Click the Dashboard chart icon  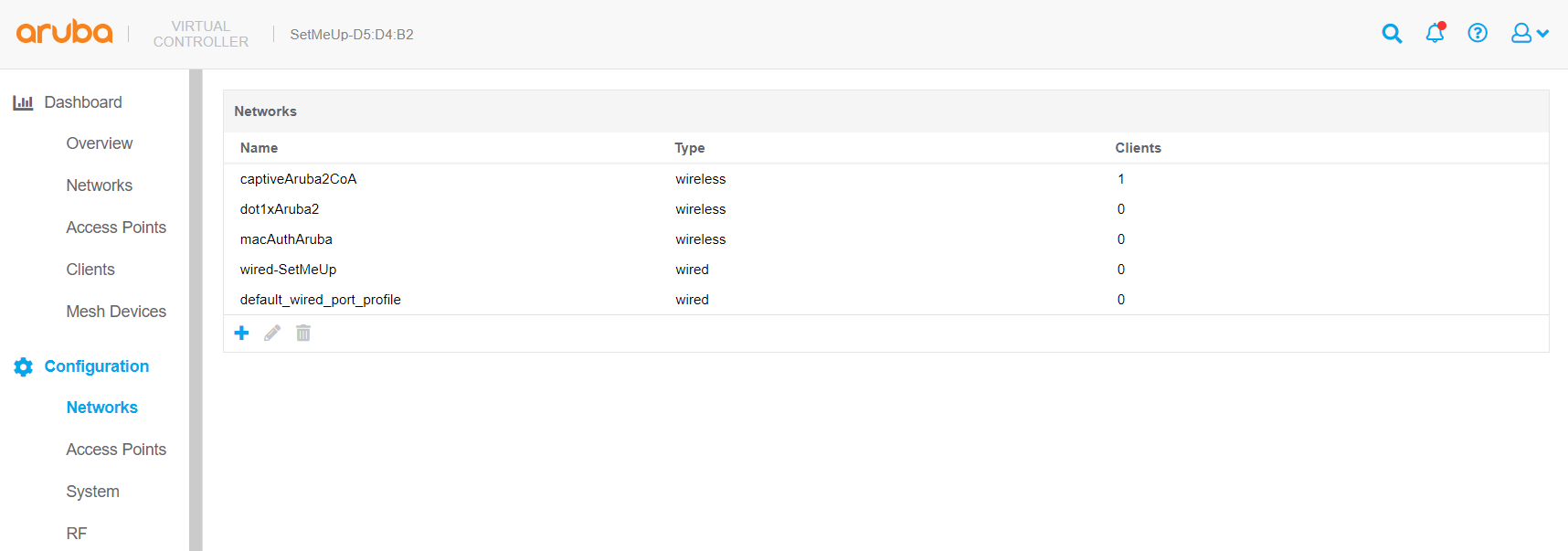coord(23,102)
